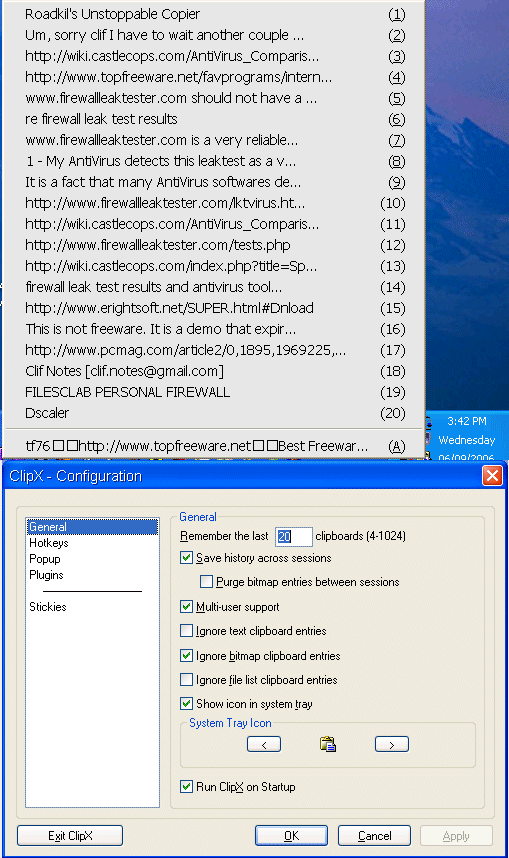Click the 3:42 PM taskbar clock
The height and width of the screenshot is (858, 509).
pos(466,421)
